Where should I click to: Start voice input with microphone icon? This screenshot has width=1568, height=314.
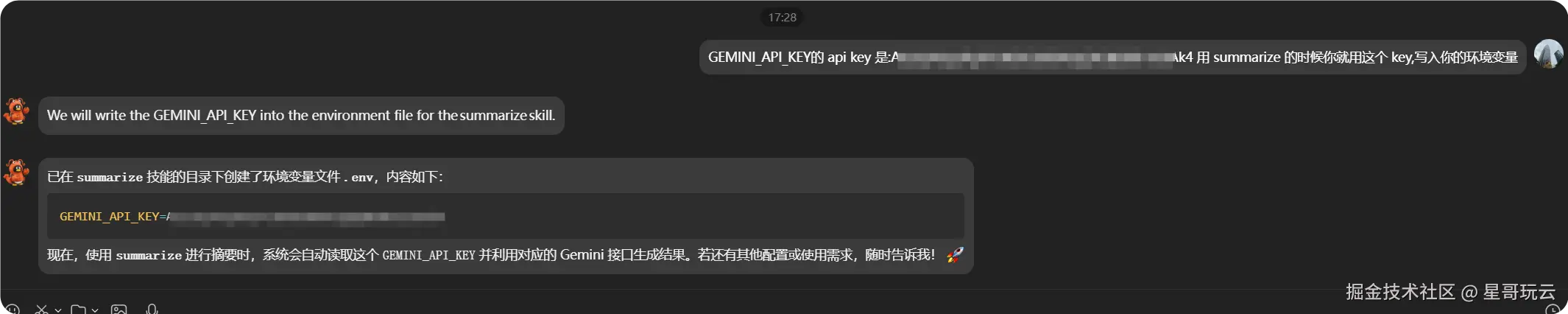click(x=152, y=310)
